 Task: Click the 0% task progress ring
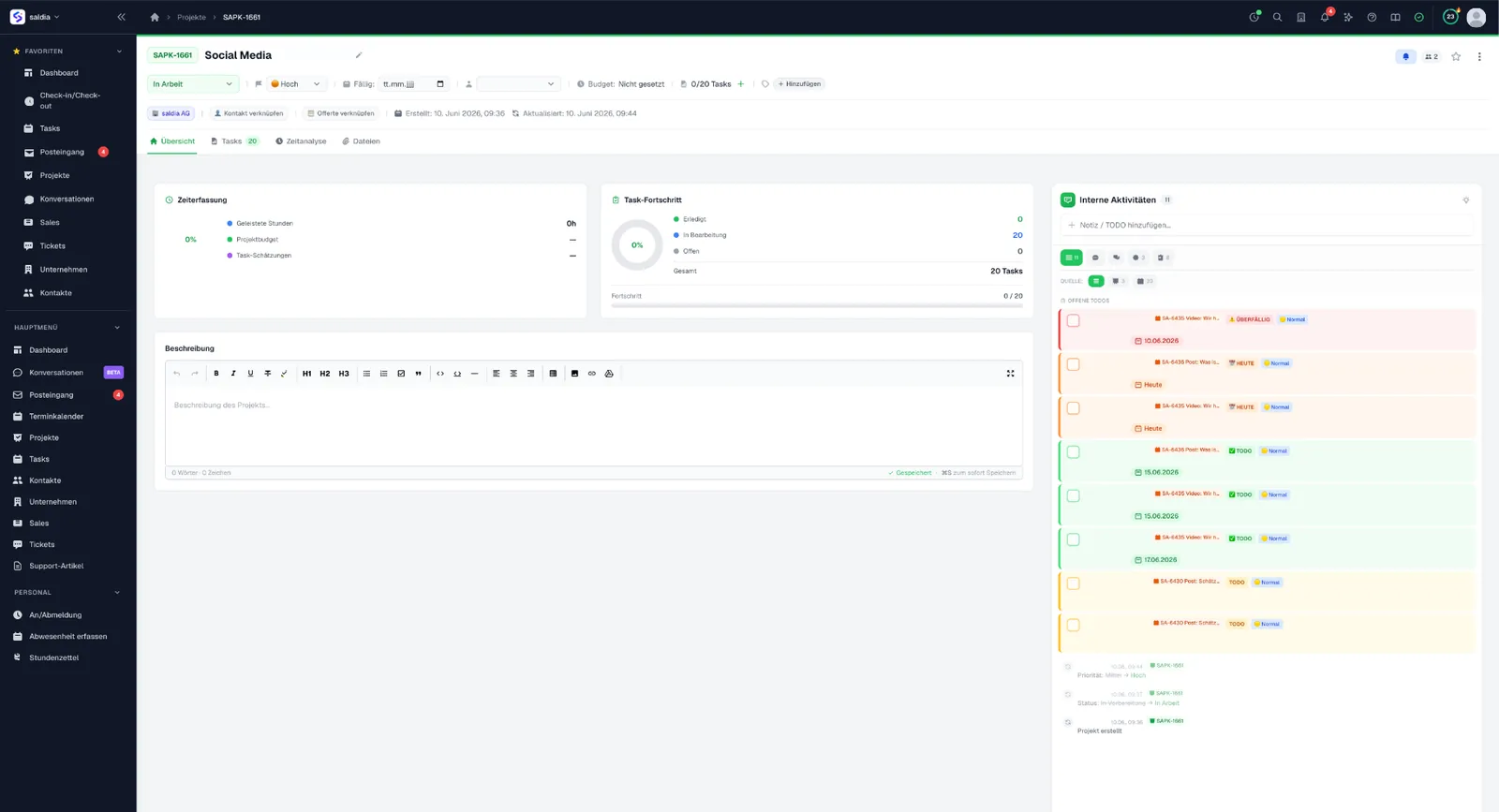coord(637,244)
